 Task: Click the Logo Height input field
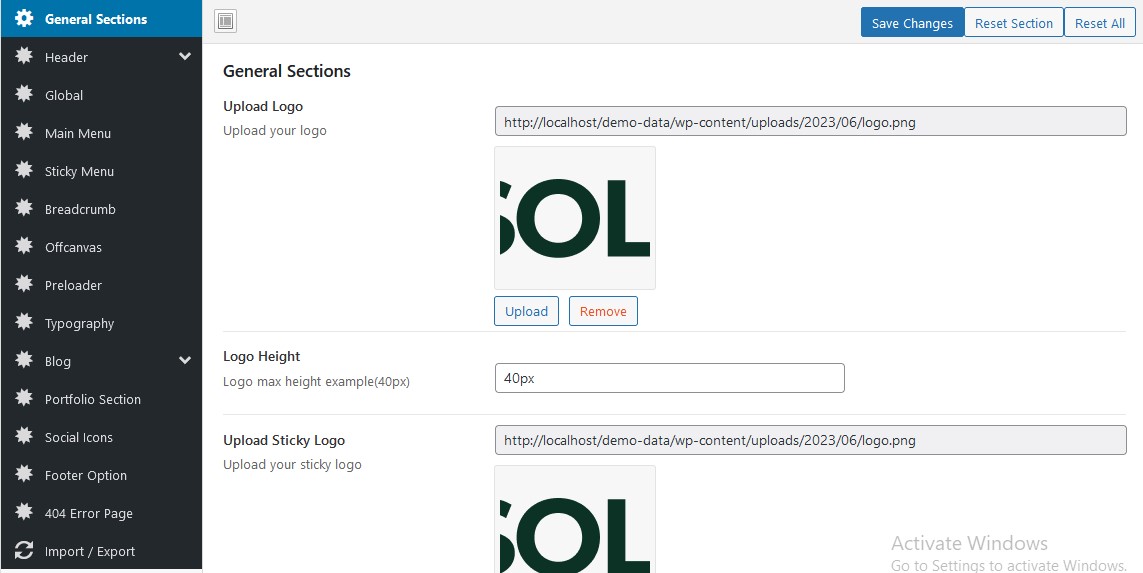(669, 378)
